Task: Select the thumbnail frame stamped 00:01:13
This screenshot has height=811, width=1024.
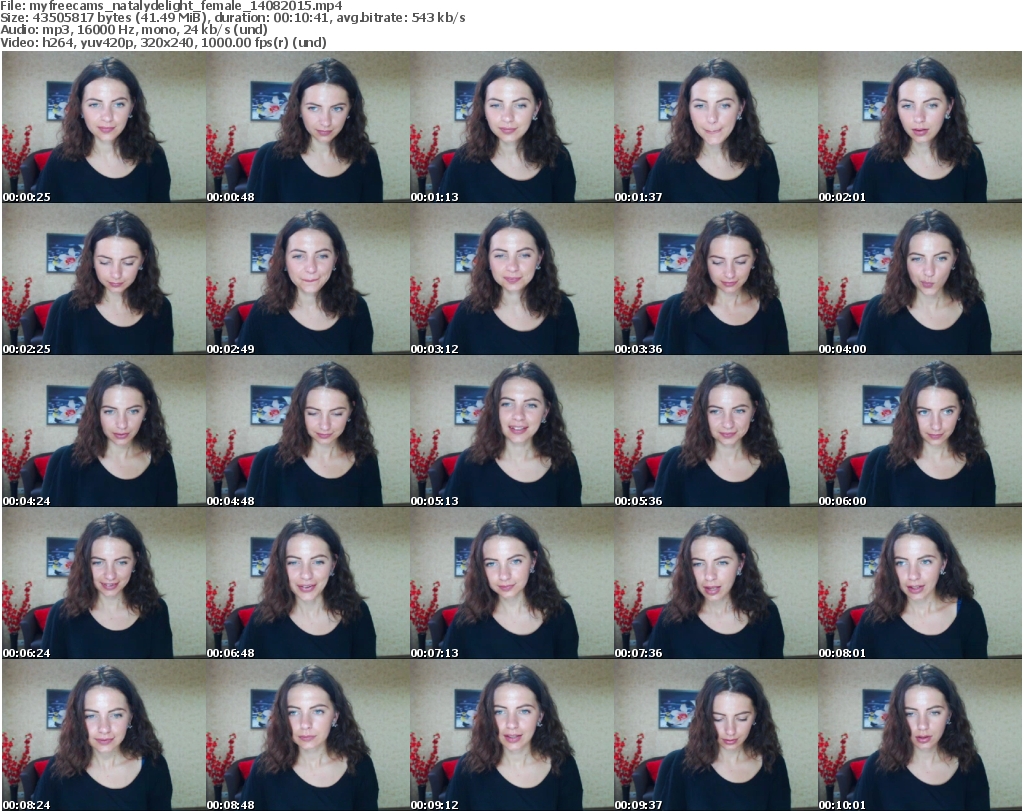Action: pos(511,127)
